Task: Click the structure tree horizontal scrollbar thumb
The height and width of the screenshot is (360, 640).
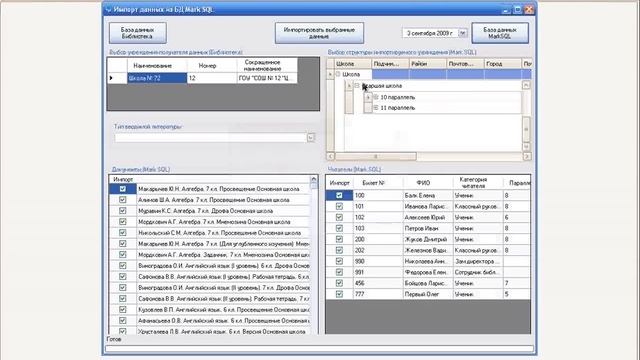Action: click(376, 156)
